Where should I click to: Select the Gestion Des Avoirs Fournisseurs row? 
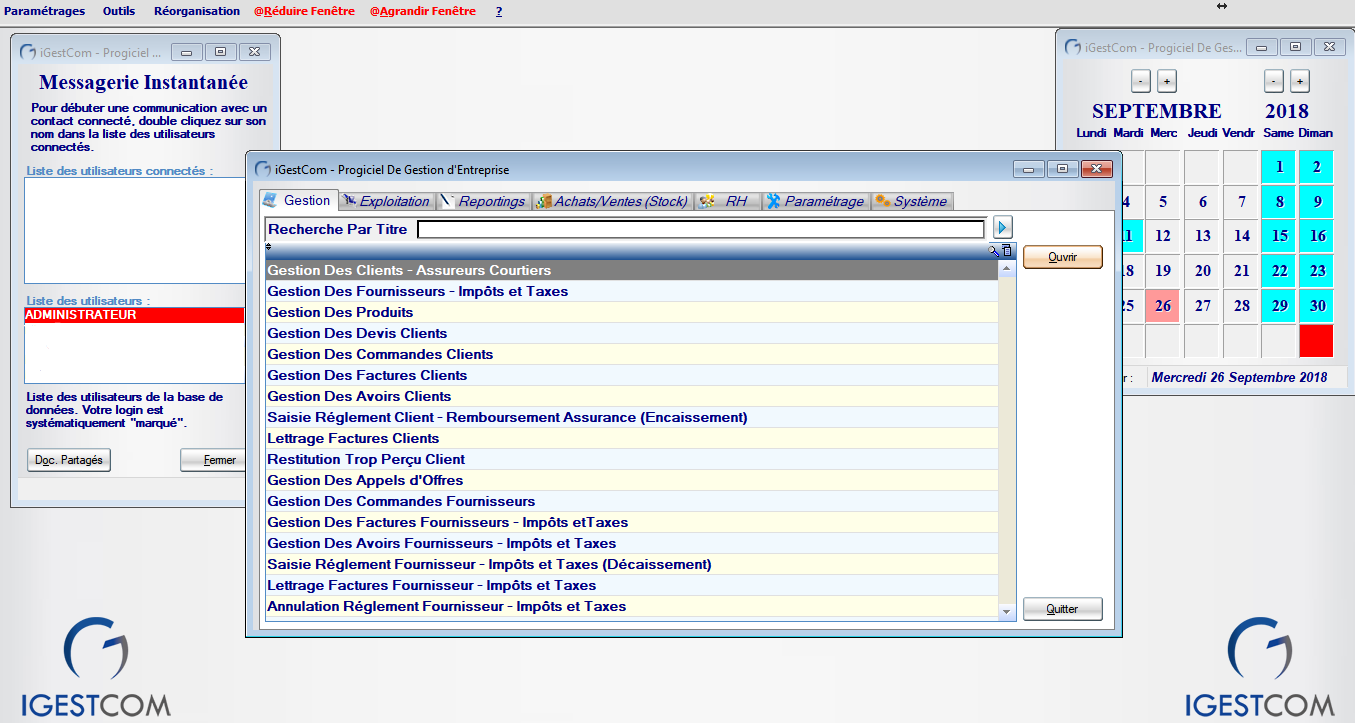(631, 543)
